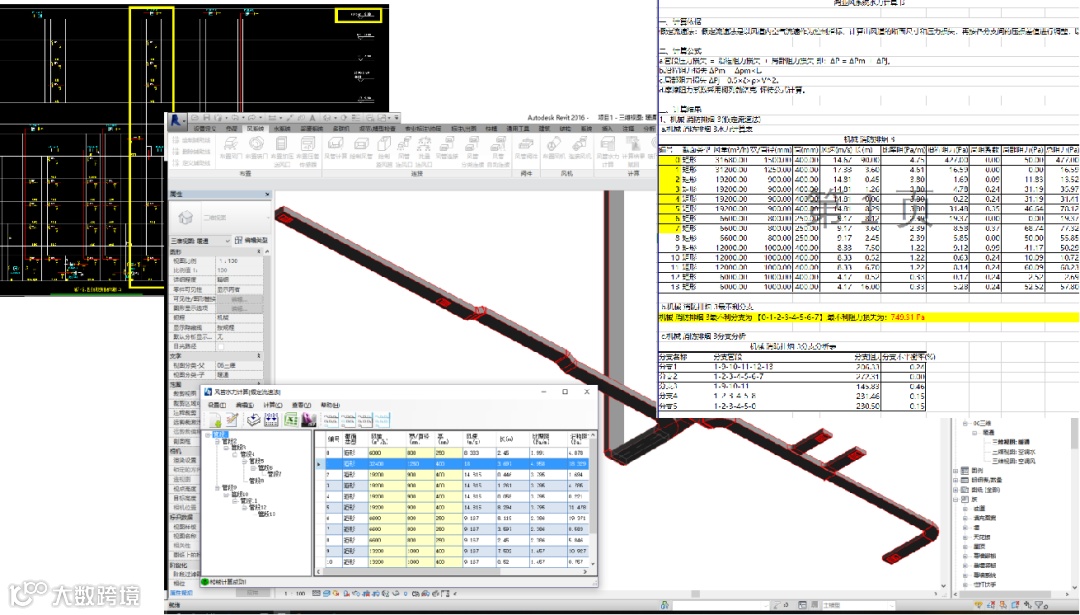Screen dimensions: 1080x615
Task: Switch to the 风系统 ribbon tab
Action: [256, 129]
